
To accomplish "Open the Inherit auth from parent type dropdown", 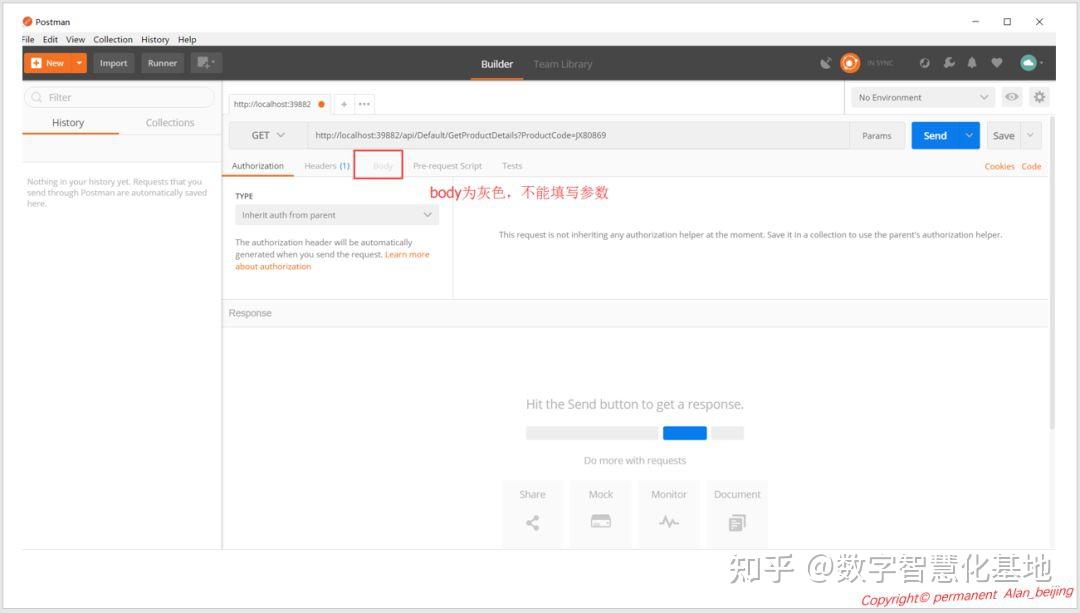I will coord(336,214).
